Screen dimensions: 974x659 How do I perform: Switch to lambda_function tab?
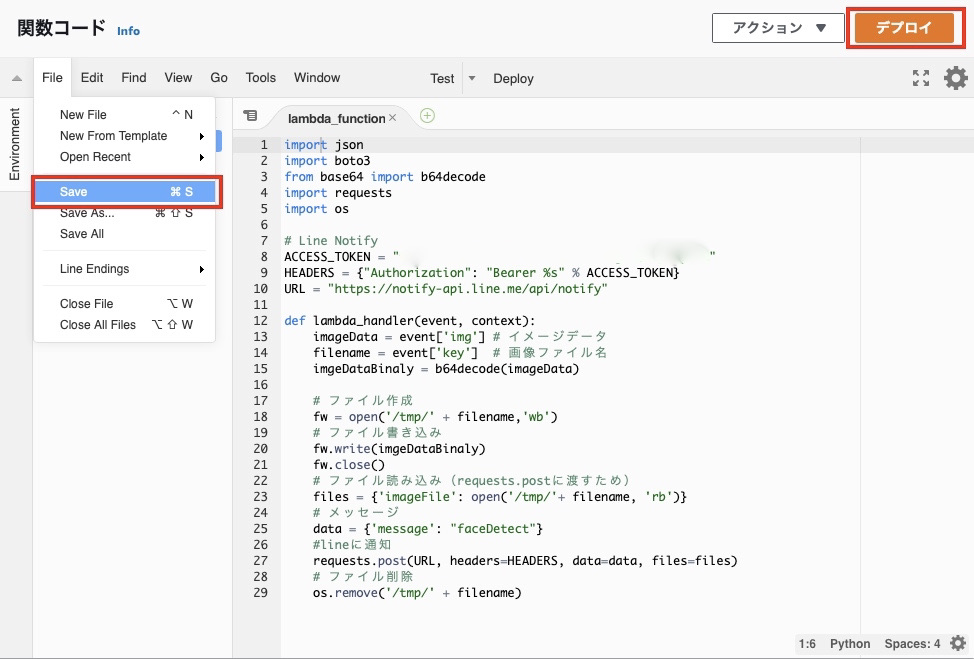336,118
